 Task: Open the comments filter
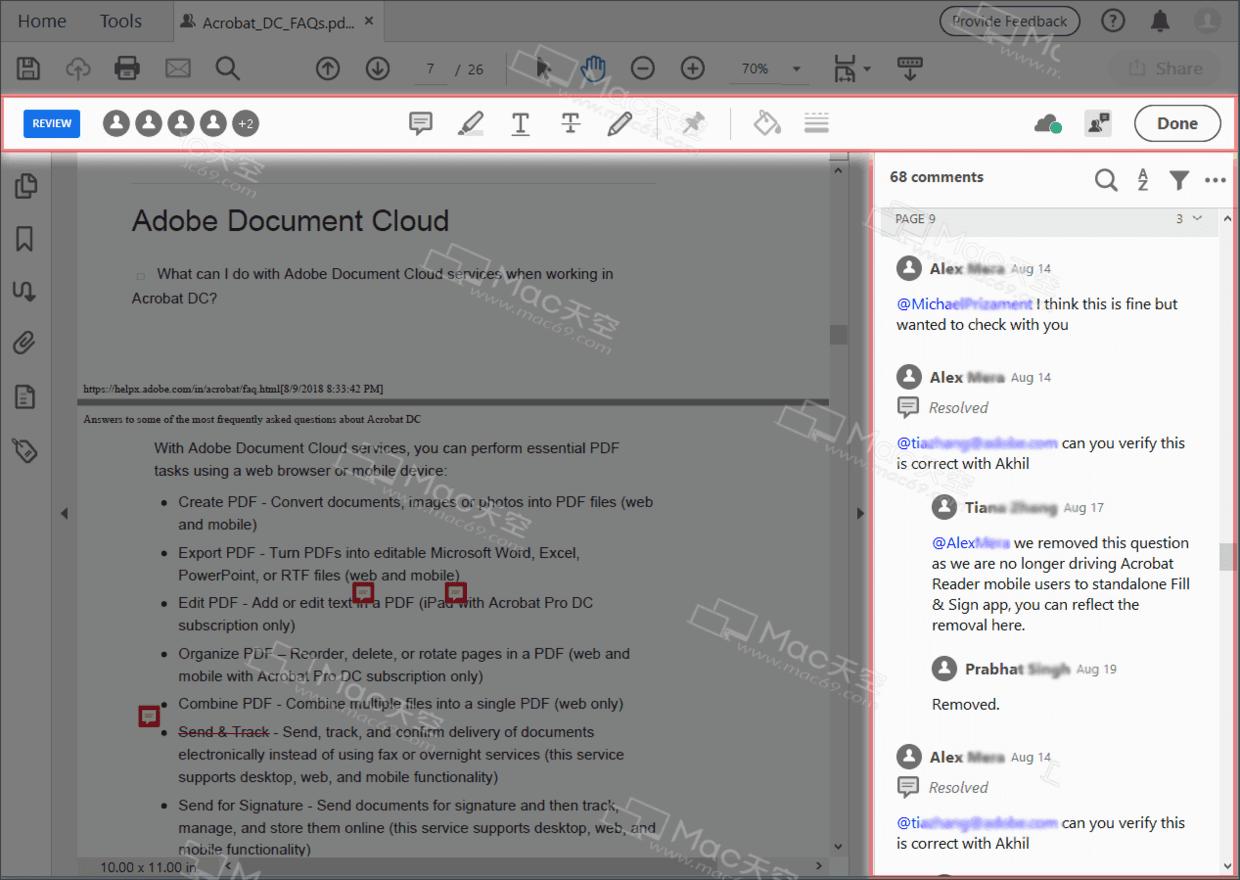1179,180
